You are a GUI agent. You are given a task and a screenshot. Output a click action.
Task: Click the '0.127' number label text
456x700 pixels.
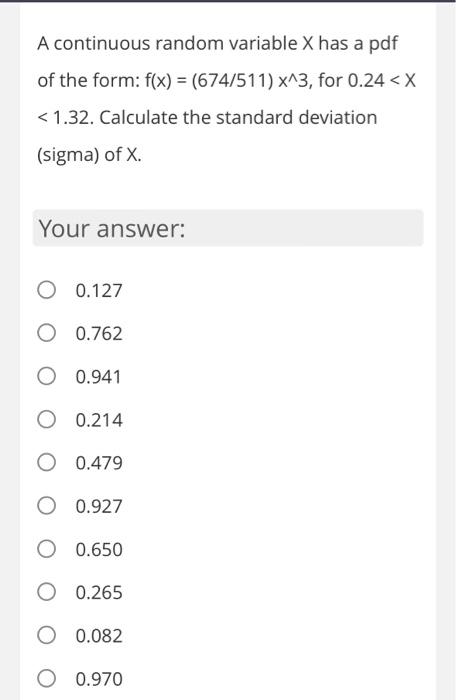click(99, 291)
